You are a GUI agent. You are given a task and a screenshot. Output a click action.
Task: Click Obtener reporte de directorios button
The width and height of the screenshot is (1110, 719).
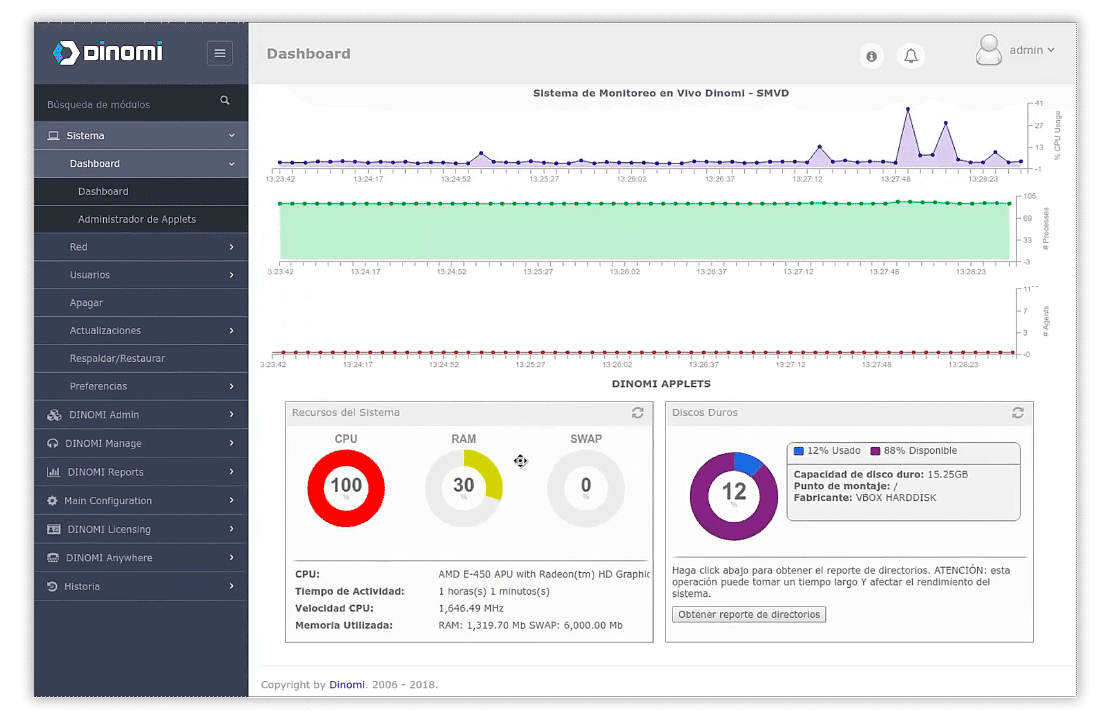coord(749,614)
